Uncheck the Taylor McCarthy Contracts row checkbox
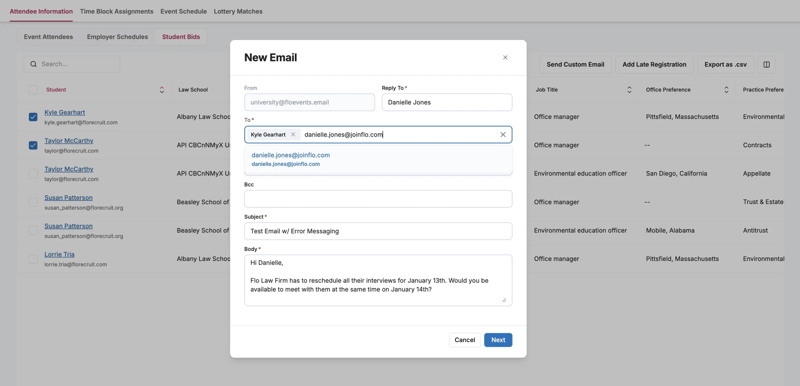800x386 pixels. (33, 145)
